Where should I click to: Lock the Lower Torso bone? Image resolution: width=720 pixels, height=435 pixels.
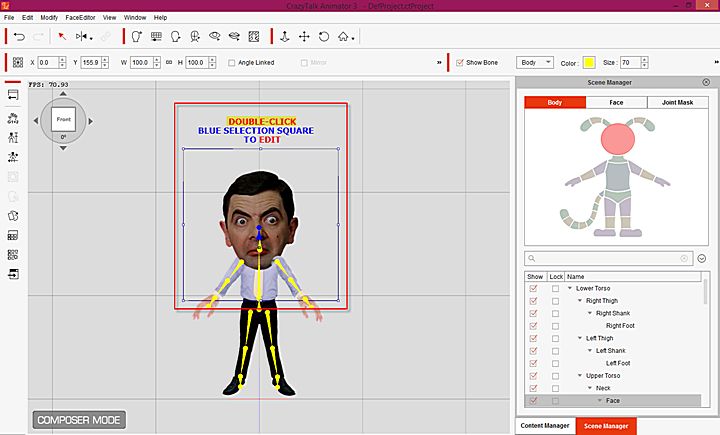click(555, 288)
